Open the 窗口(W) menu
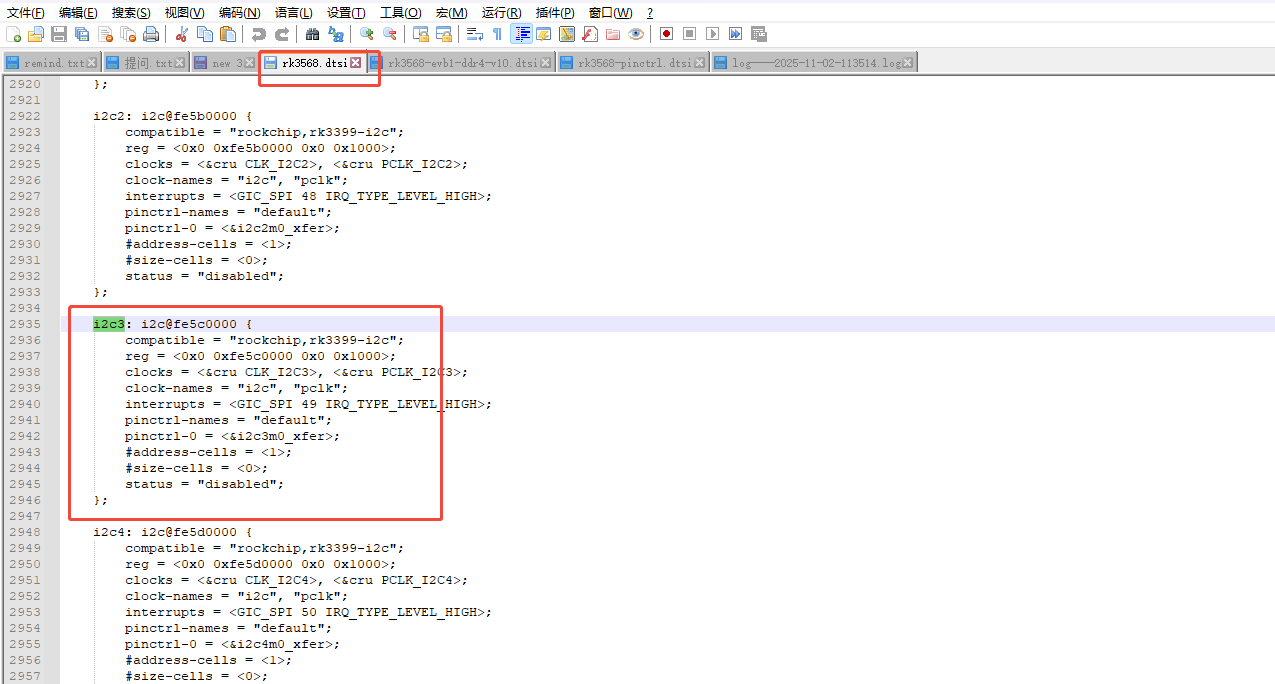 tap(610, 12)
